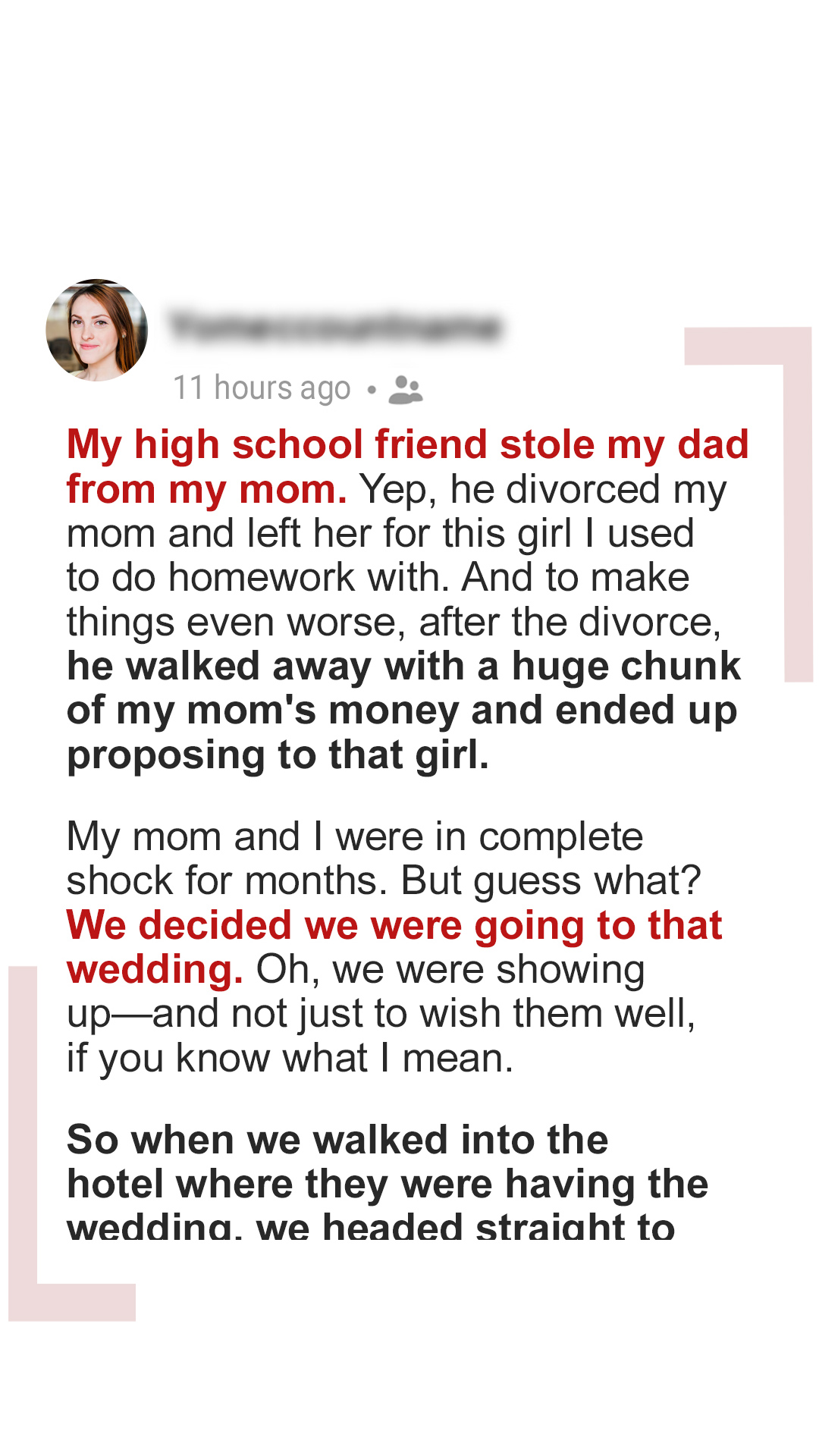Click bold line "hotel where they were having the"
Image resolution: width=819 pixels, height=1456 pixels.
point(388,1185)
